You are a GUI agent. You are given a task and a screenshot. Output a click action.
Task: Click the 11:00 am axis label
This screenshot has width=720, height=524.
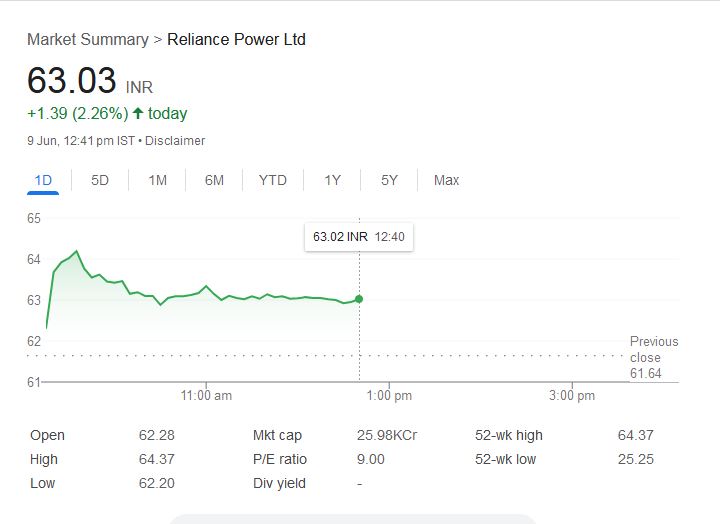(206, 395)
